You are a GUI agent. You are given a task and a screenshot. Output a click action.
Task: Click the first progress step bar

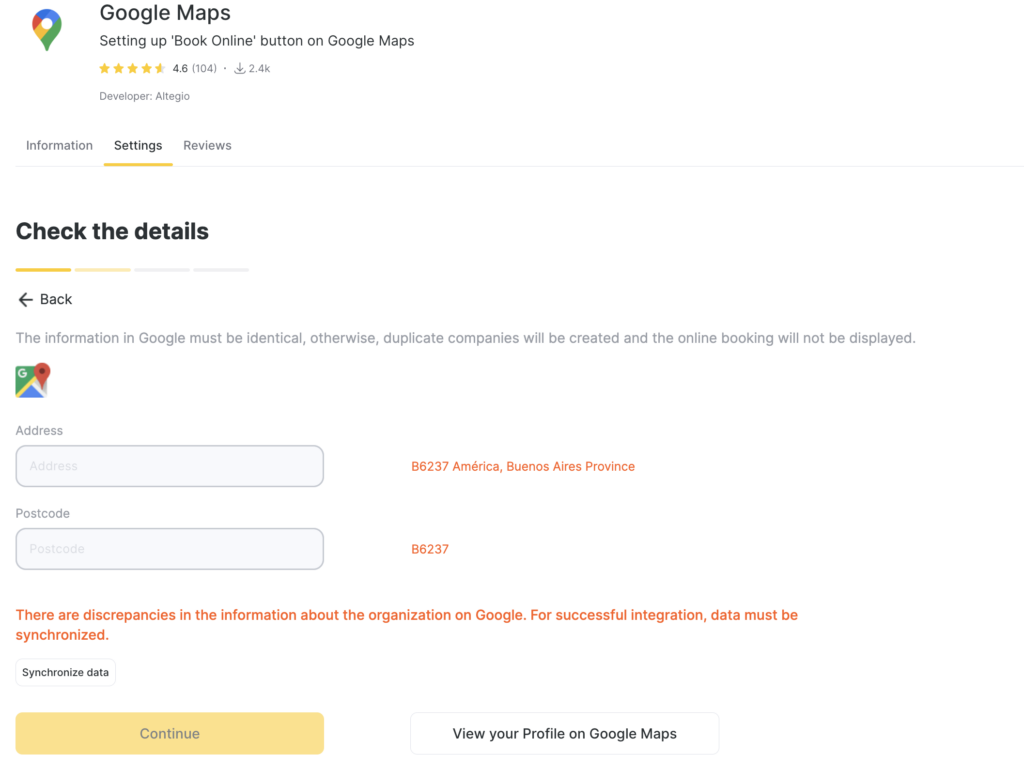click(x=43, y=270)
